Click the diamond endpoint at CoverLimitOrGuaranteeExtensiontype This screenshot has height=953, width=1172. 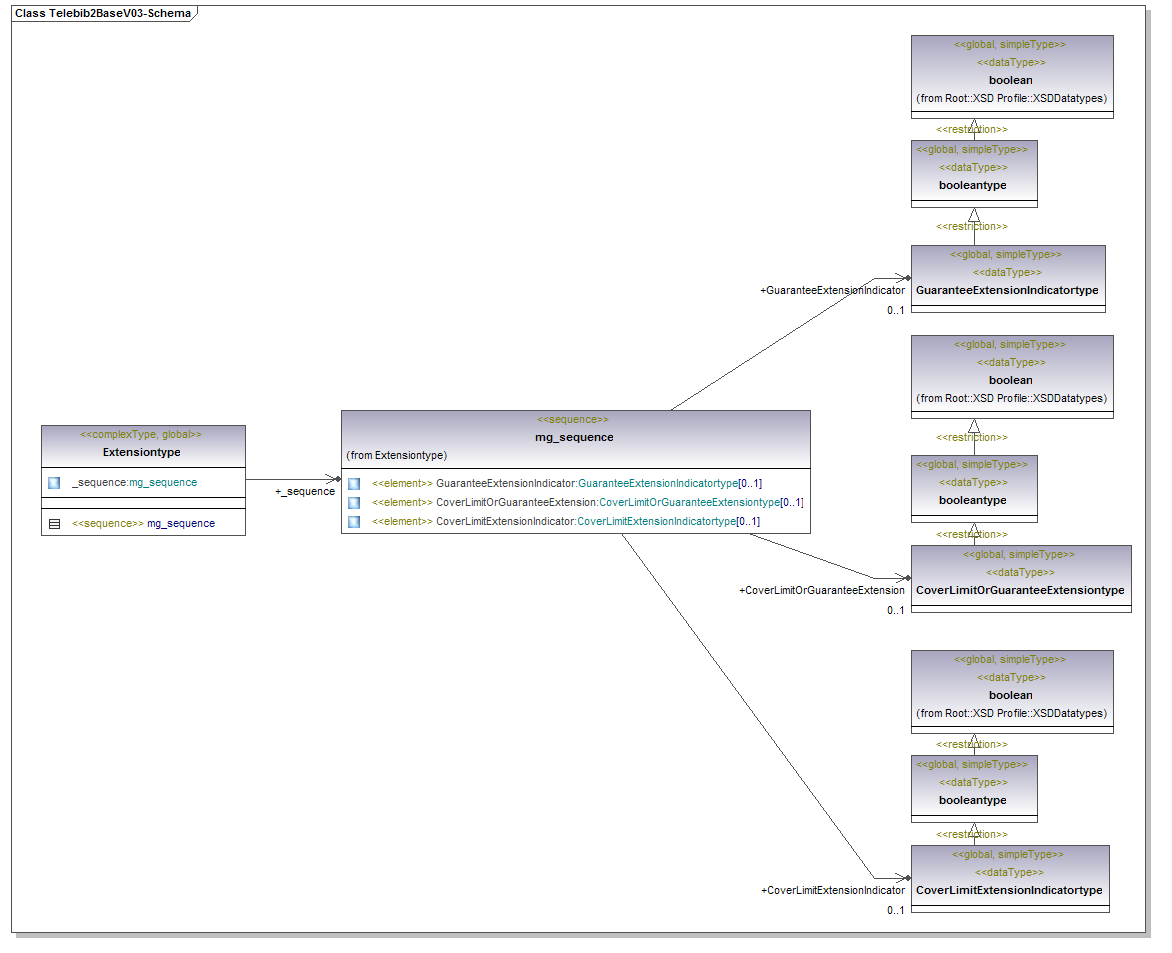pyautogui.click(x=906, y=578)
